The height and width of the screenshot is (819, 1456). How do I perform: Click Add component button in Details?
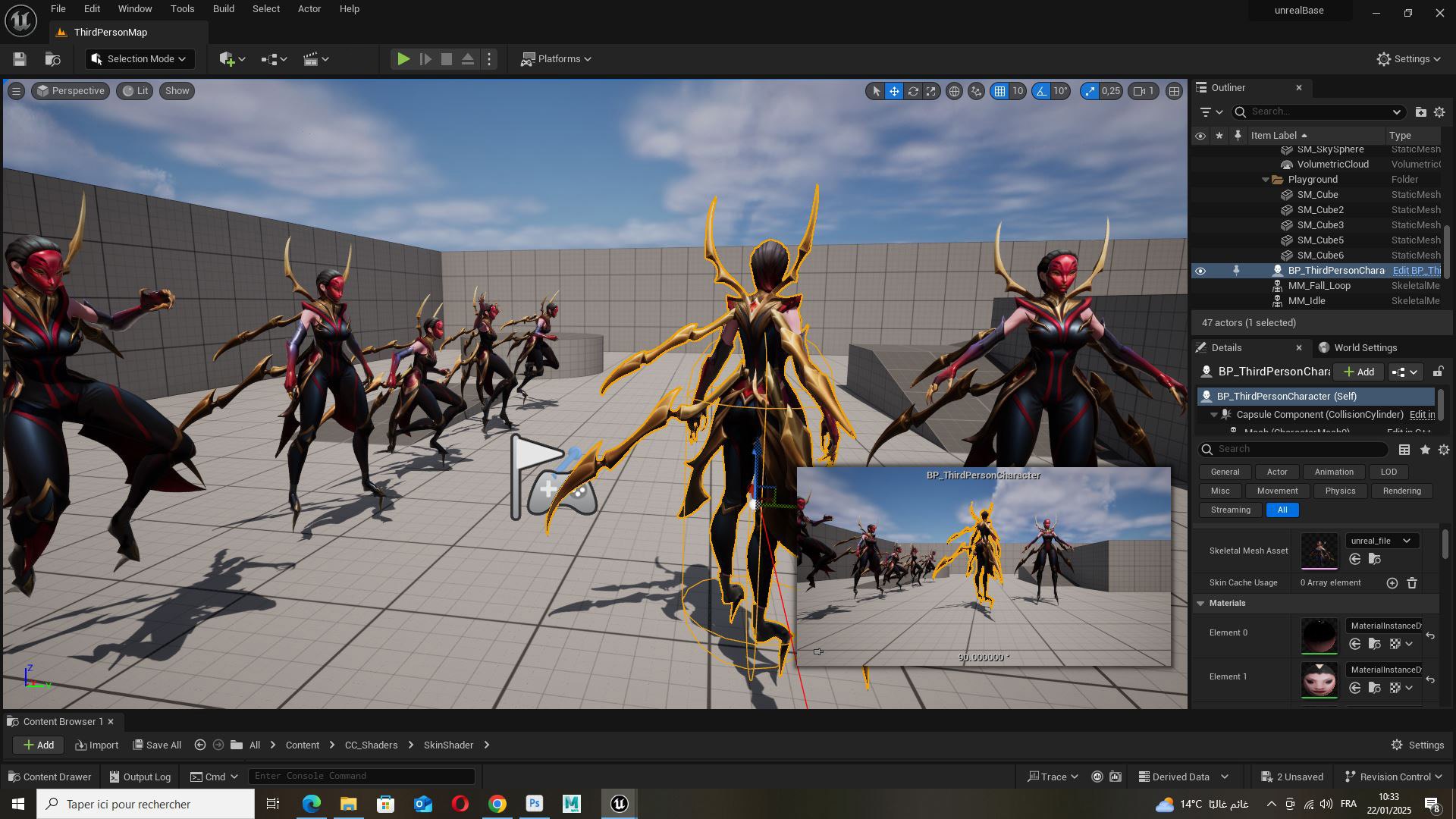pos(1358,372)
